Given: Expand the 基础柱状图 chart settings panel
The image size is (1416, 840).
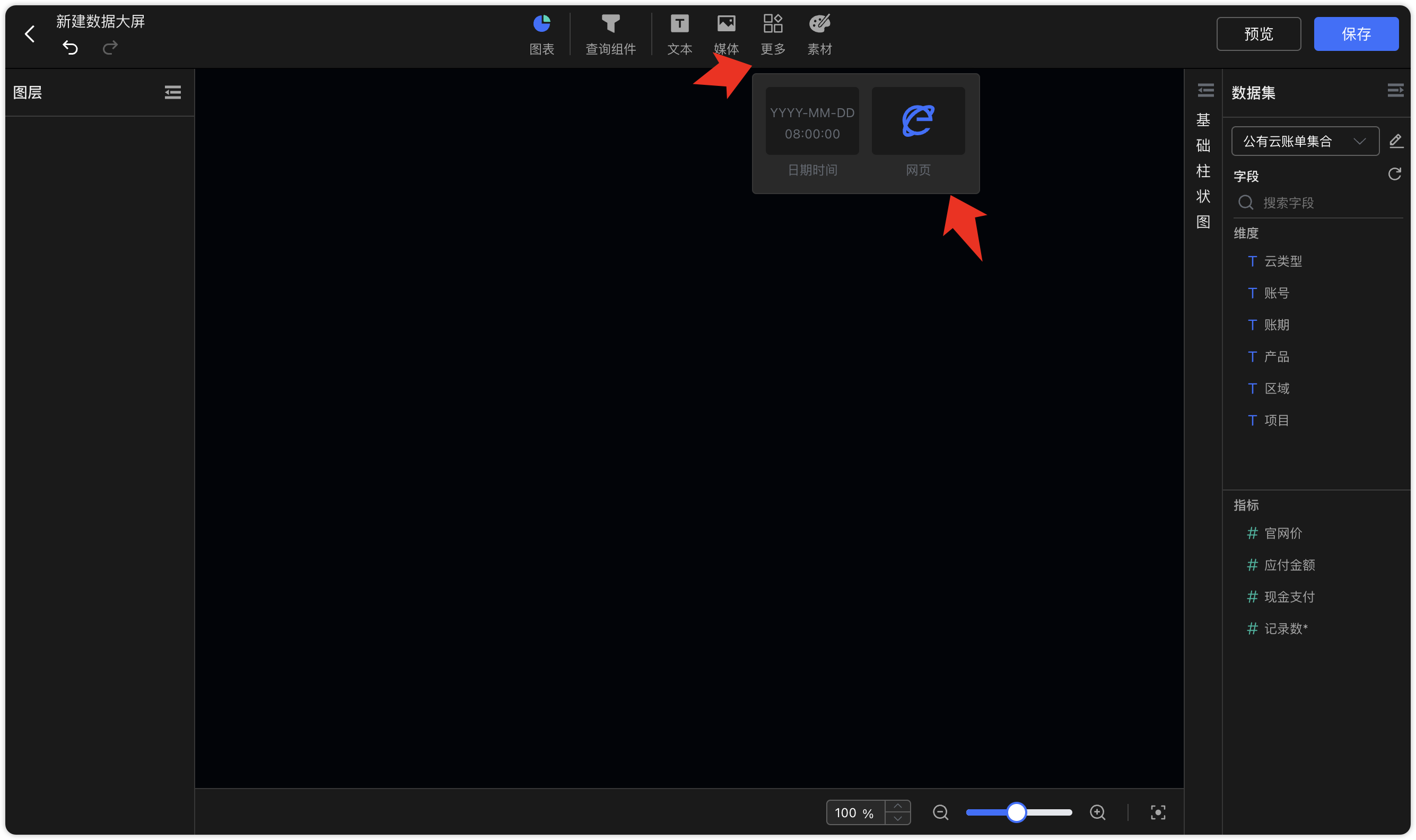Looking at the screenshot, I should point(1205,91).
